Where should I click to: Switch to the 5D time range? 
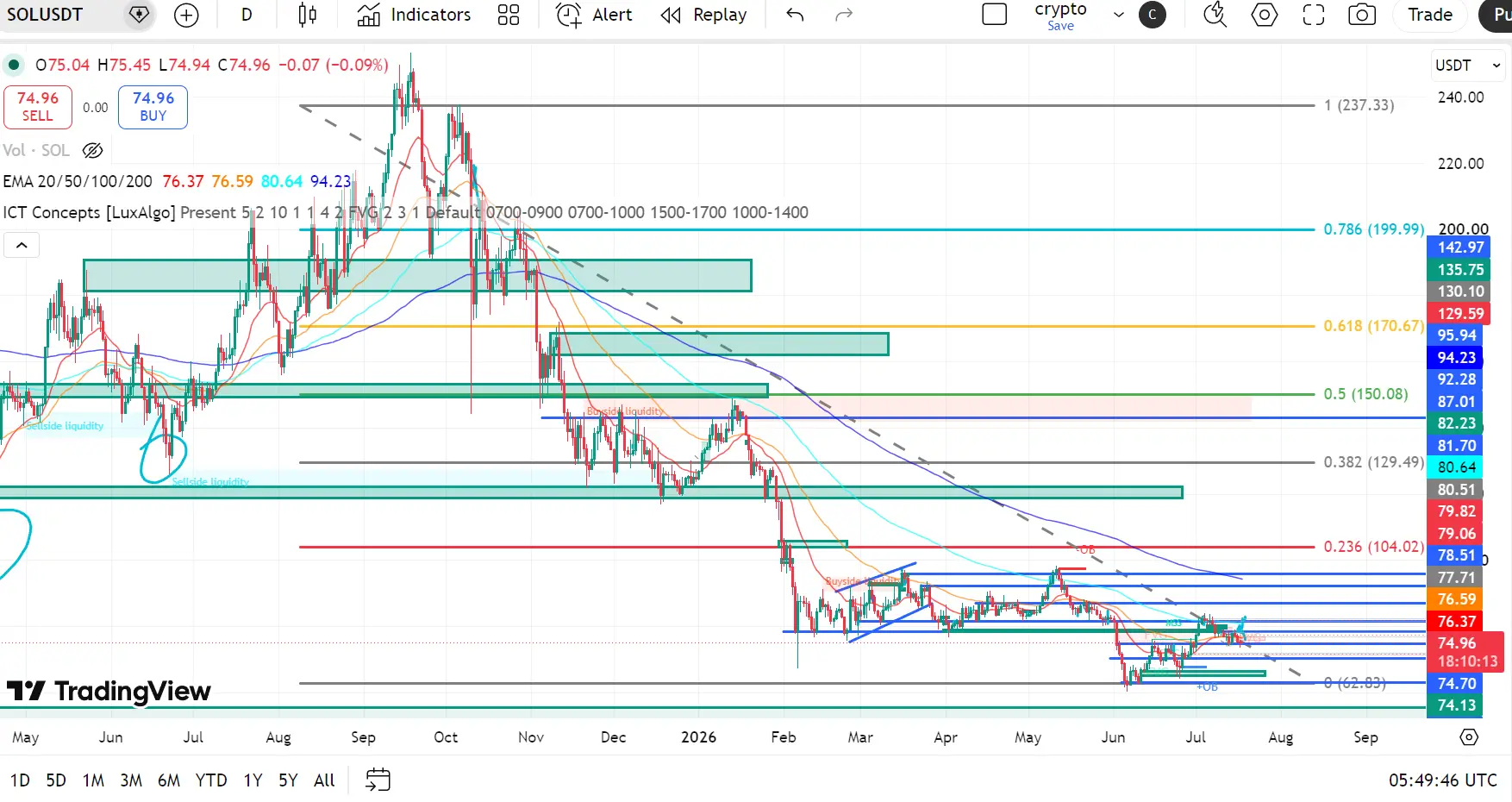(x=56, y=780)
